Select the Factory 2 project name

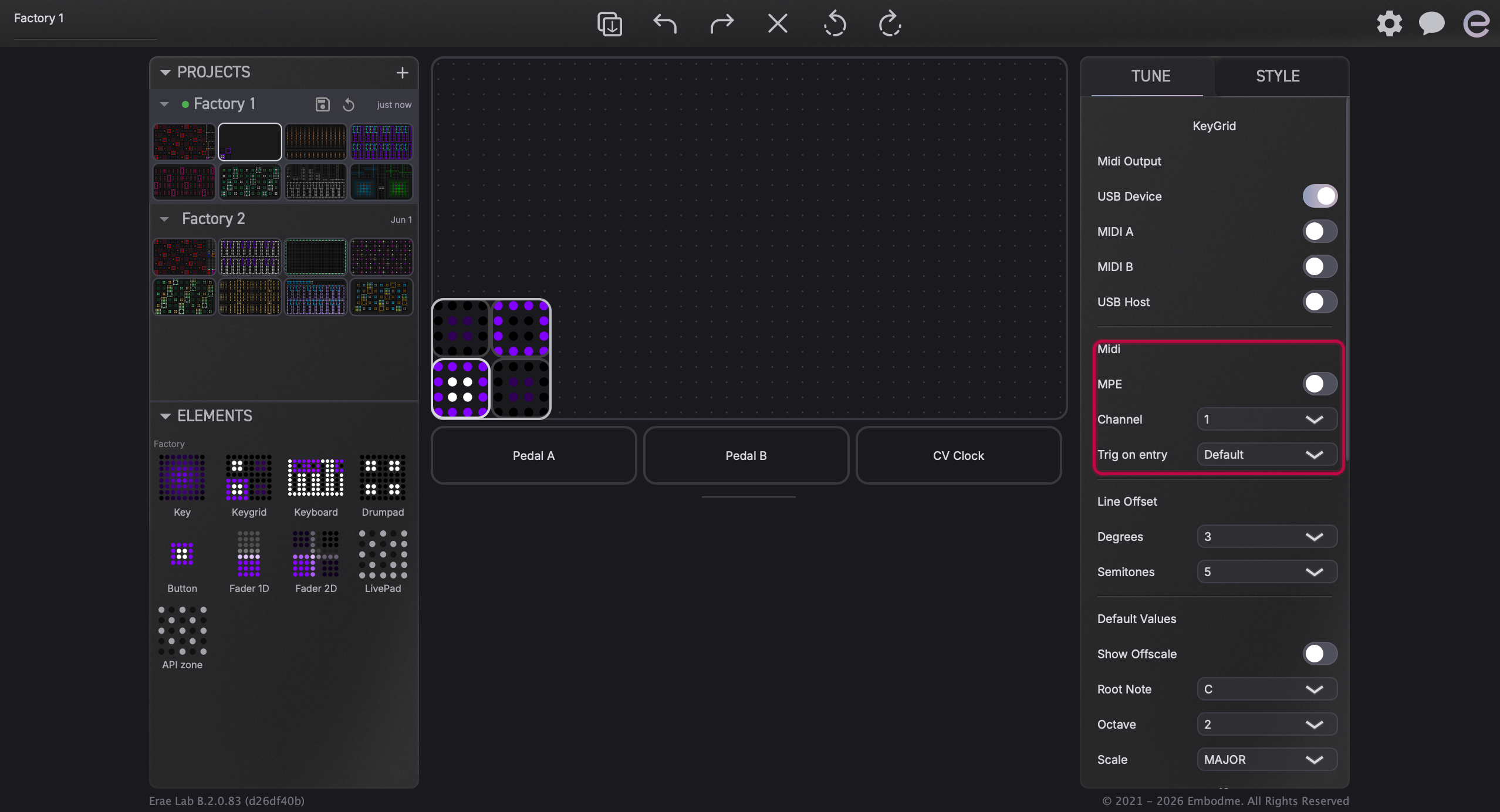pyautogui.click(x=213, y=219)
